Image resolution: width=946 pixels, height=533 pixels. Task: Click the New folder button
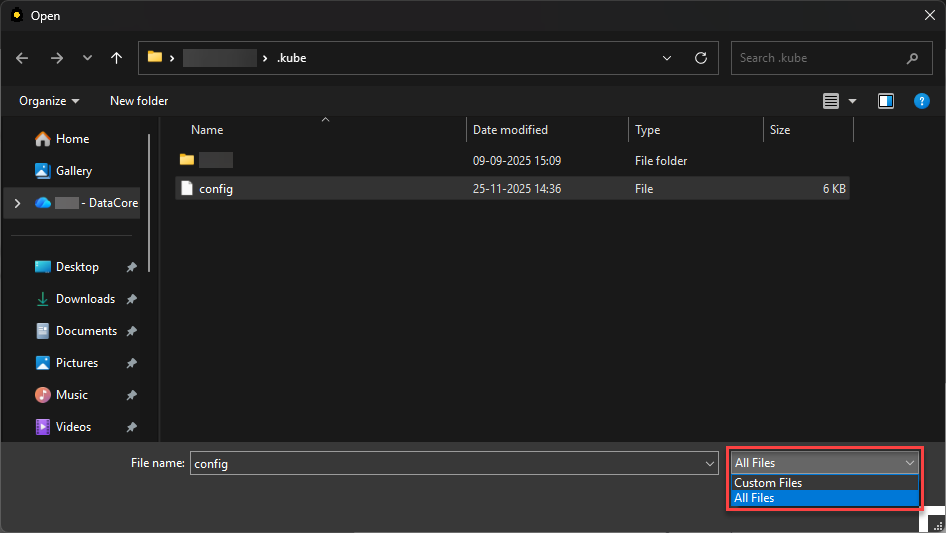(x=139, y=101)
